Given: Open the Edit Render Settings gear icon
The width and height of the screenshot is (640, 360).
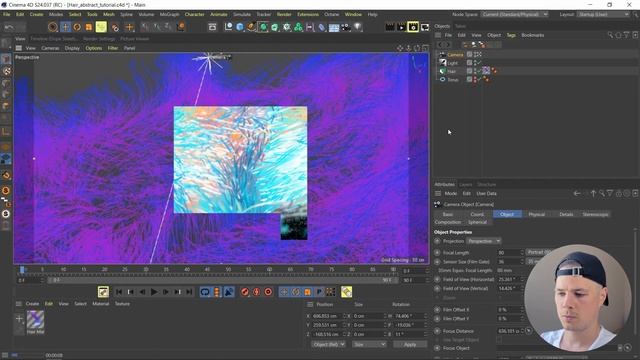Looking at the screenshot, I should click(413, 27).
